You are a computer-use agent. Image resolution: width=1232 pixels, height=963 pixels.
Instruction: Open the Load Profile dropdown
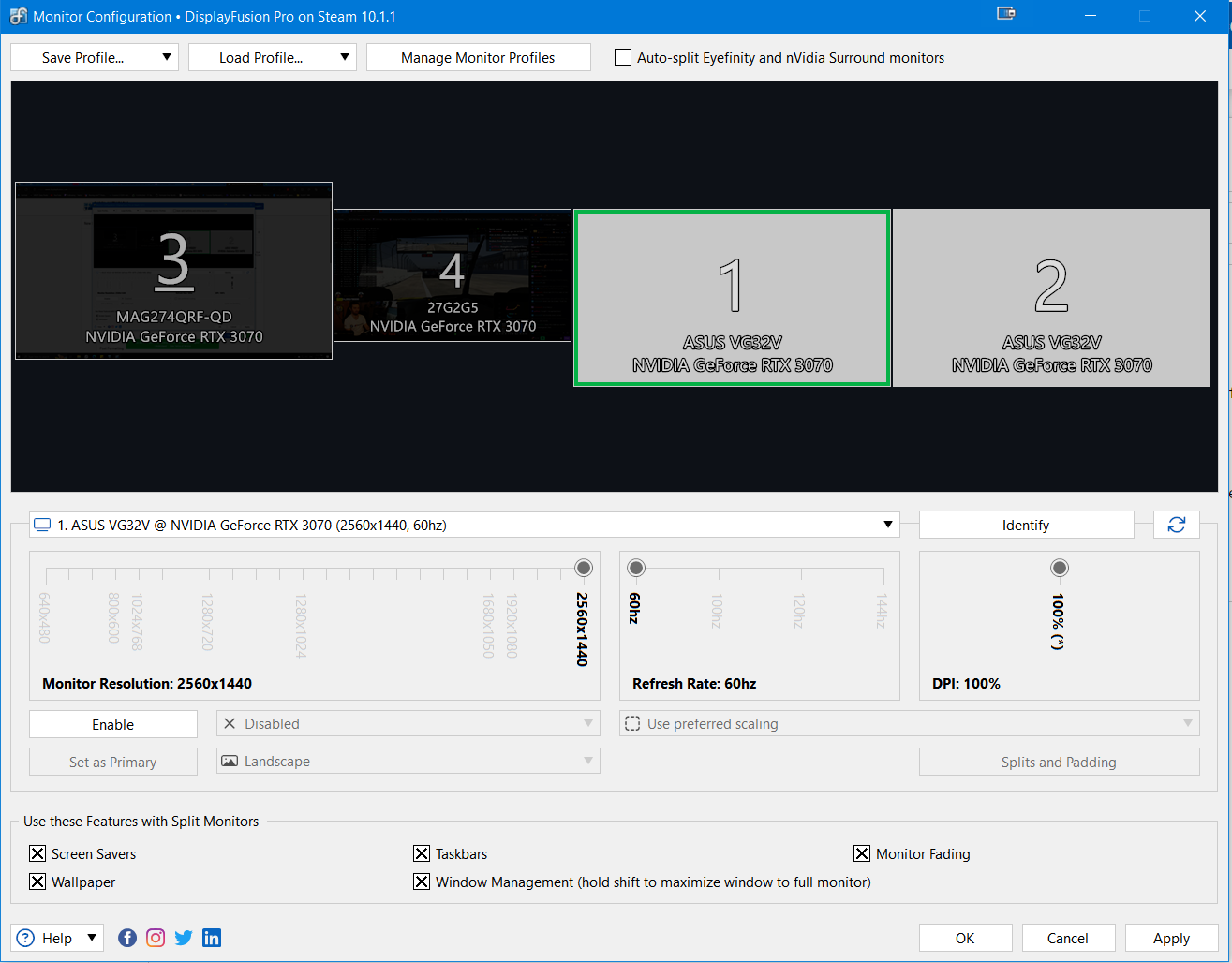273,57
